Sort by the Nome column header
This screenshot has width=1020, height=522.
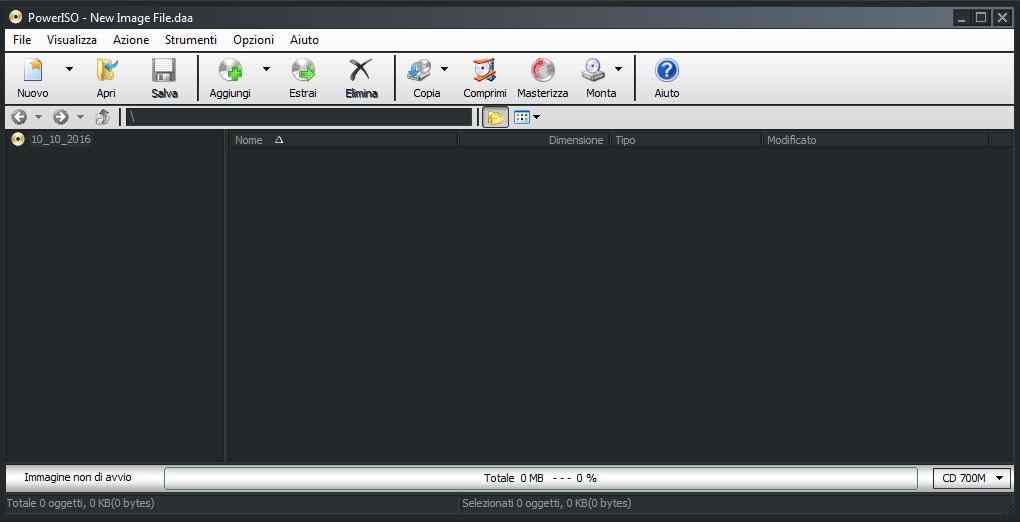(x=343, y=140)
